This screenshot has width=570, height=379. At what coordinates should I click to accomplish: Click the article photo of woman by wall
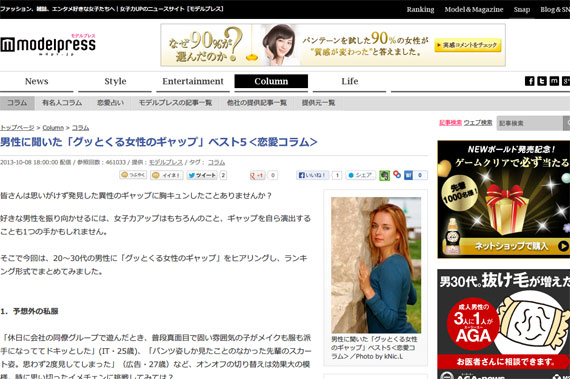pos(376,265)
